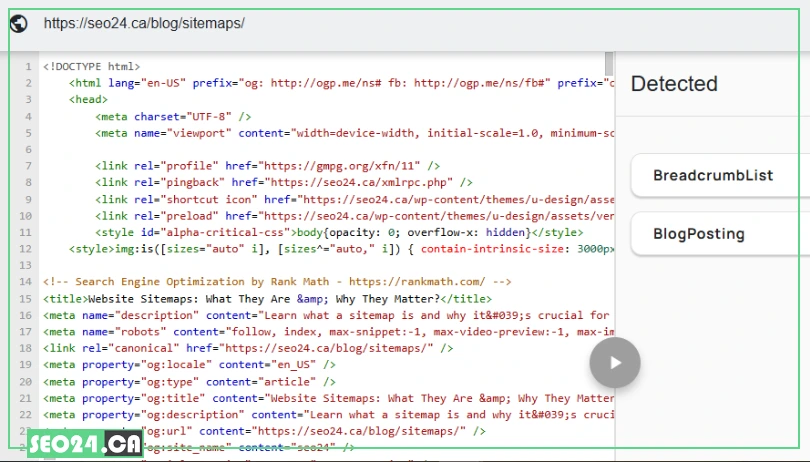Open the BlogPosting detected item

[720, 234]
